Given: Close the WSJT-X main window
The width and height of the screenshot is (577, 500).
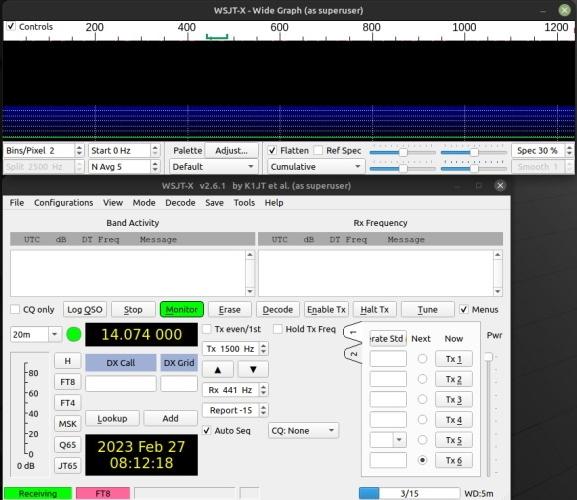Looking at the screenshot, I should point(500,185).
